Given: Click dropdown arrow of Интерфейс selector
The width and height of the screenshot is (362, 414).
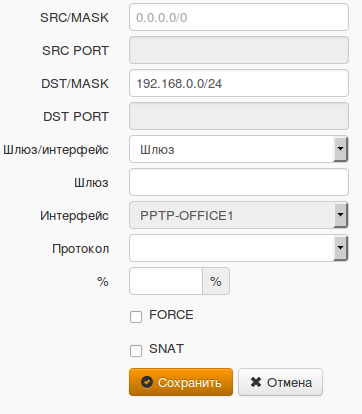Looking at the screenshot, I should [340, 215].
